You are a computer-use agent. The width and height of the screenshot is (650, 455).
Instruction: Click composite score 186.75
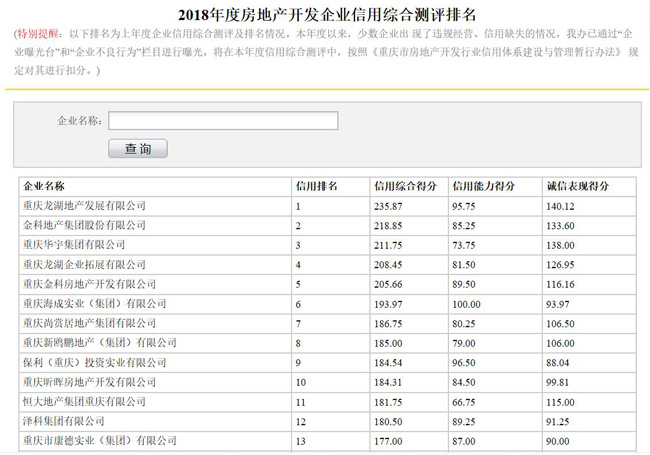pos(388,324)
